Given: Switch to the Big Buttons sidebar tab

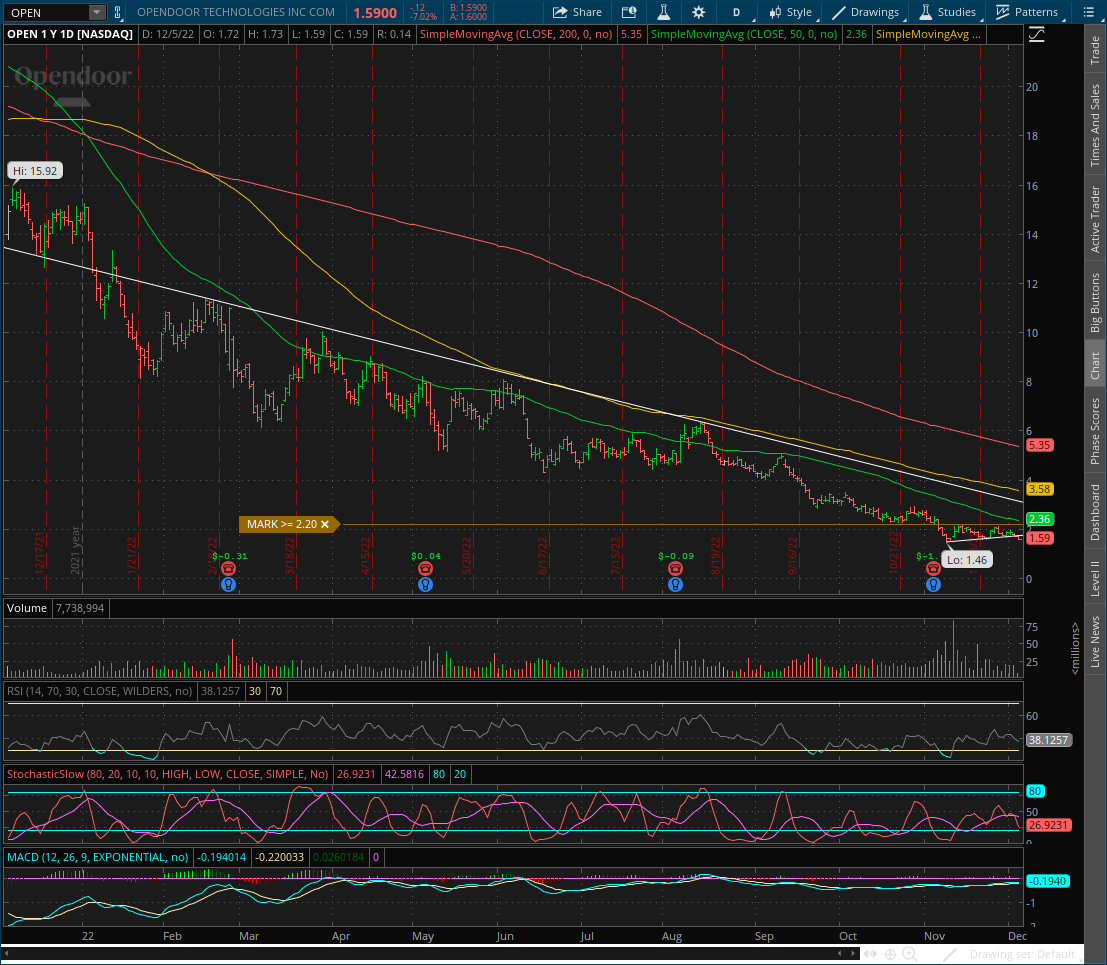Looking at the screenshot, I should tap(1095, 302).
